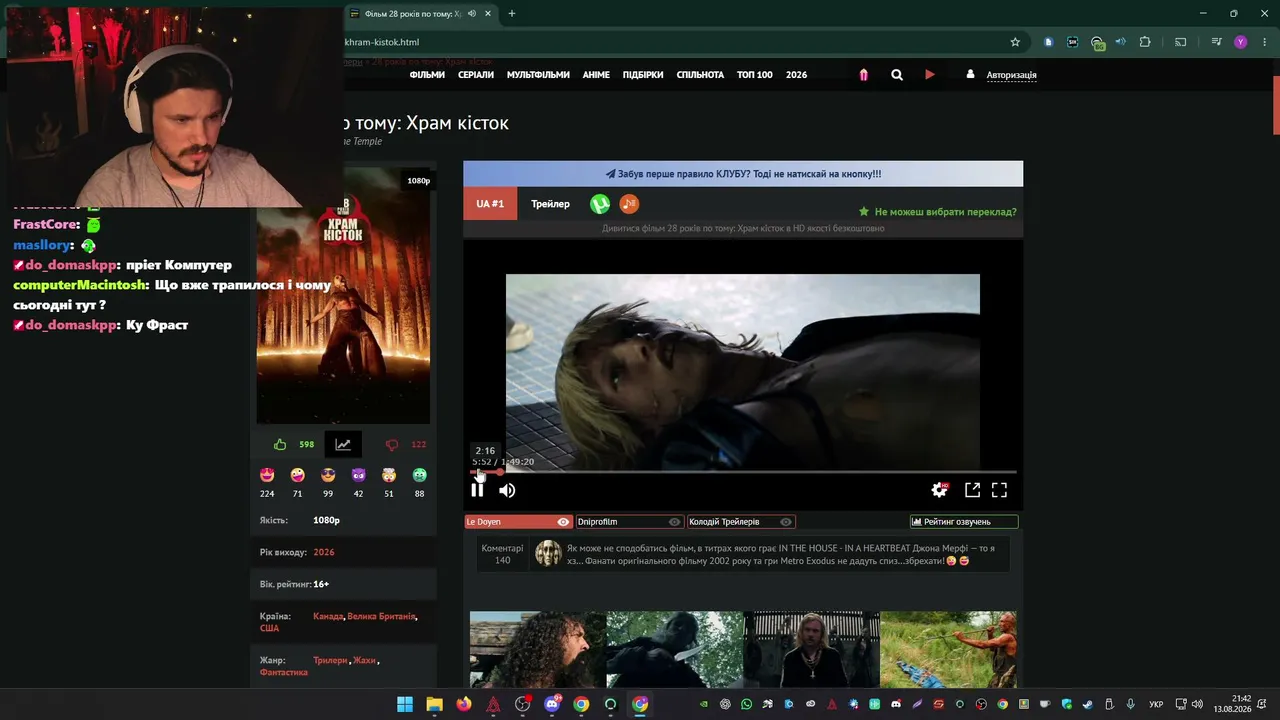Open the Трилери genre link
The height and width of the screenshot is (720, 1280).
point(330,660)
